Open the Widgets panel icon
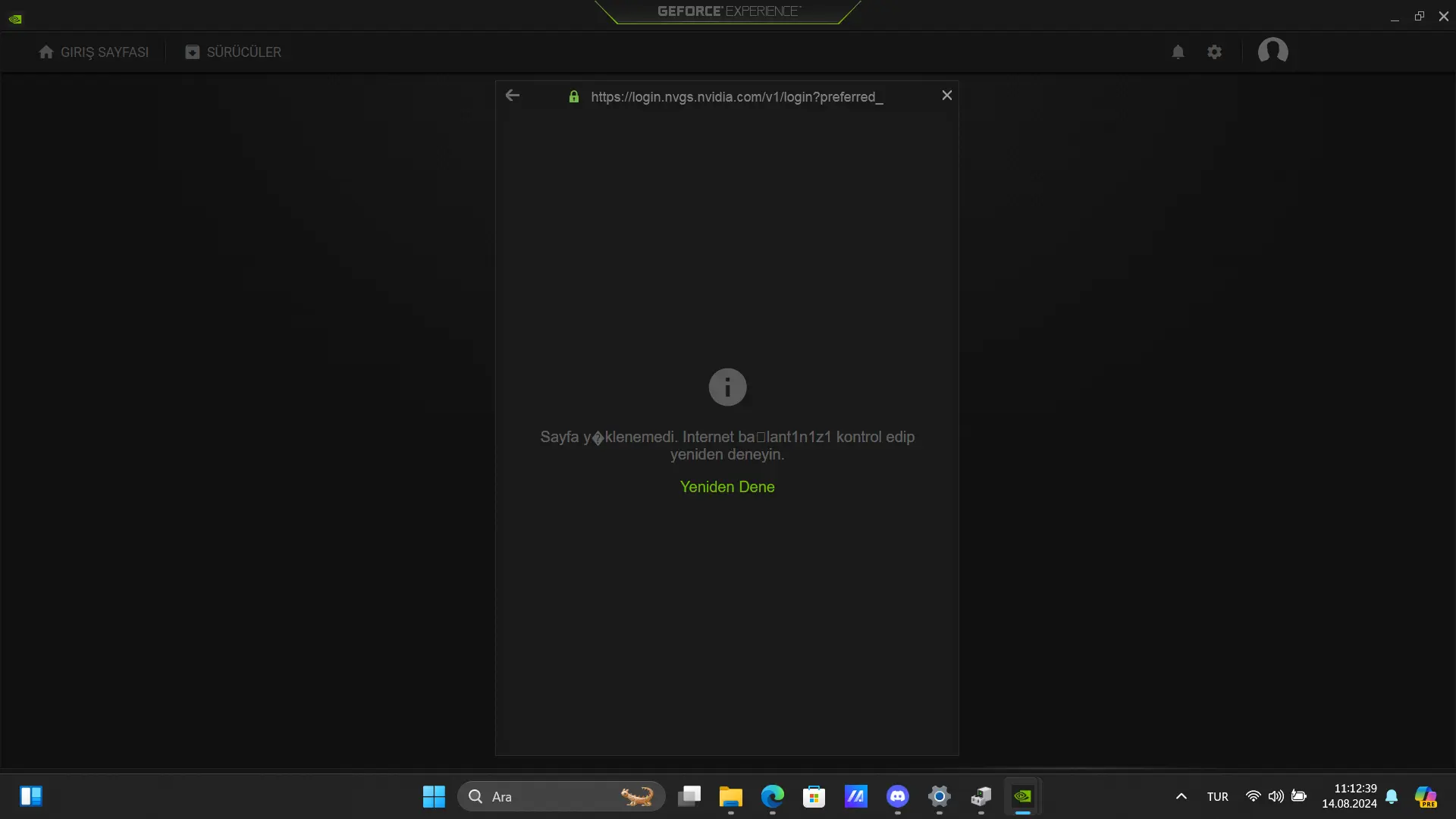Image resolution: width=1456 pixels, height=819 pixels. 31,796
